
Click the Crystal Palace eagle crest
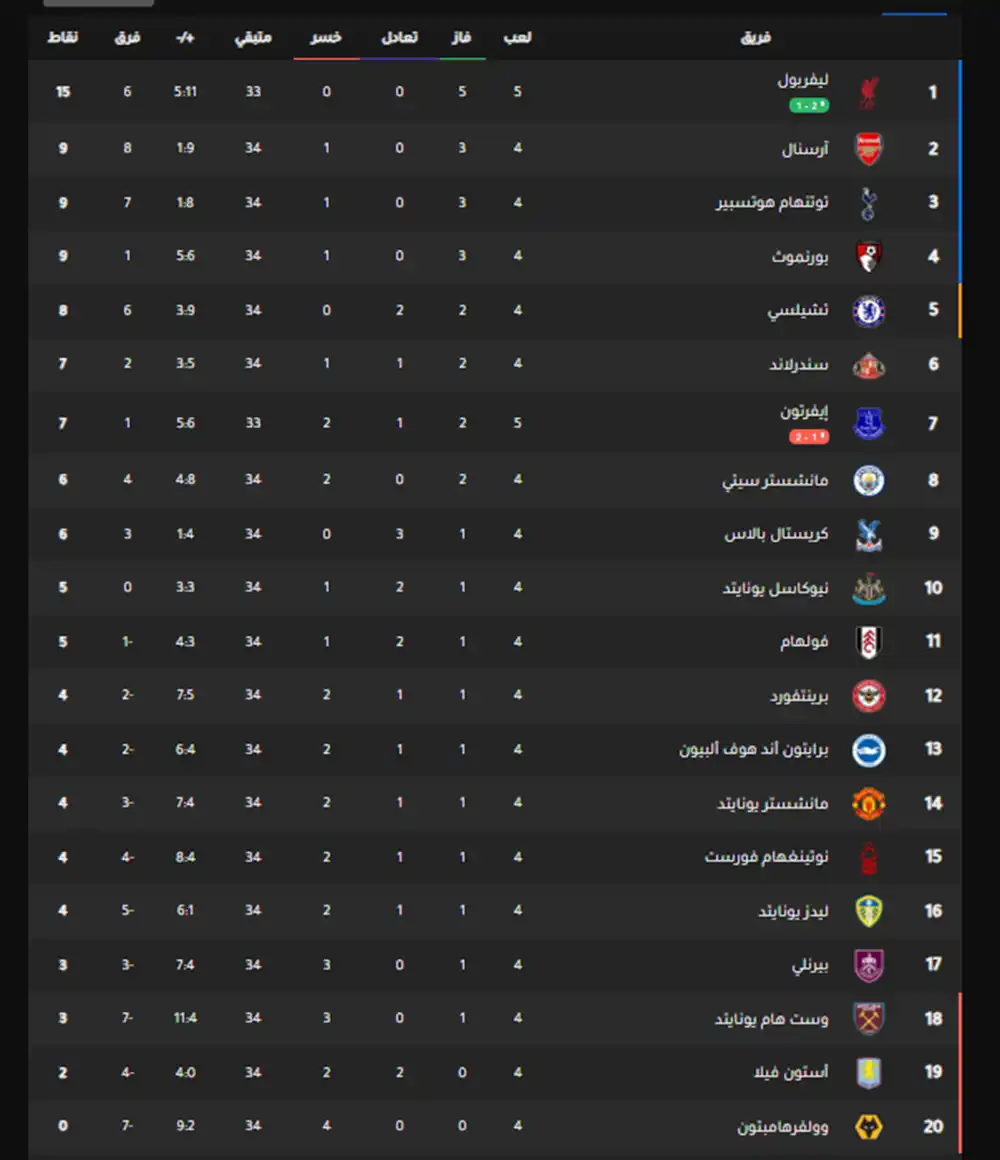[868, 534]
